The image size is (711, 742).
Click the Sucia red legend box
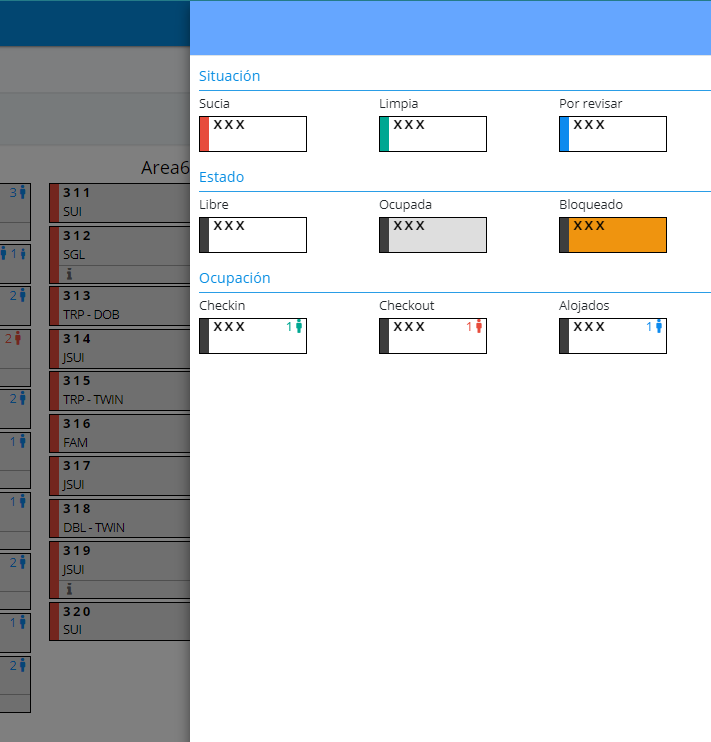(x=253, y=134)
